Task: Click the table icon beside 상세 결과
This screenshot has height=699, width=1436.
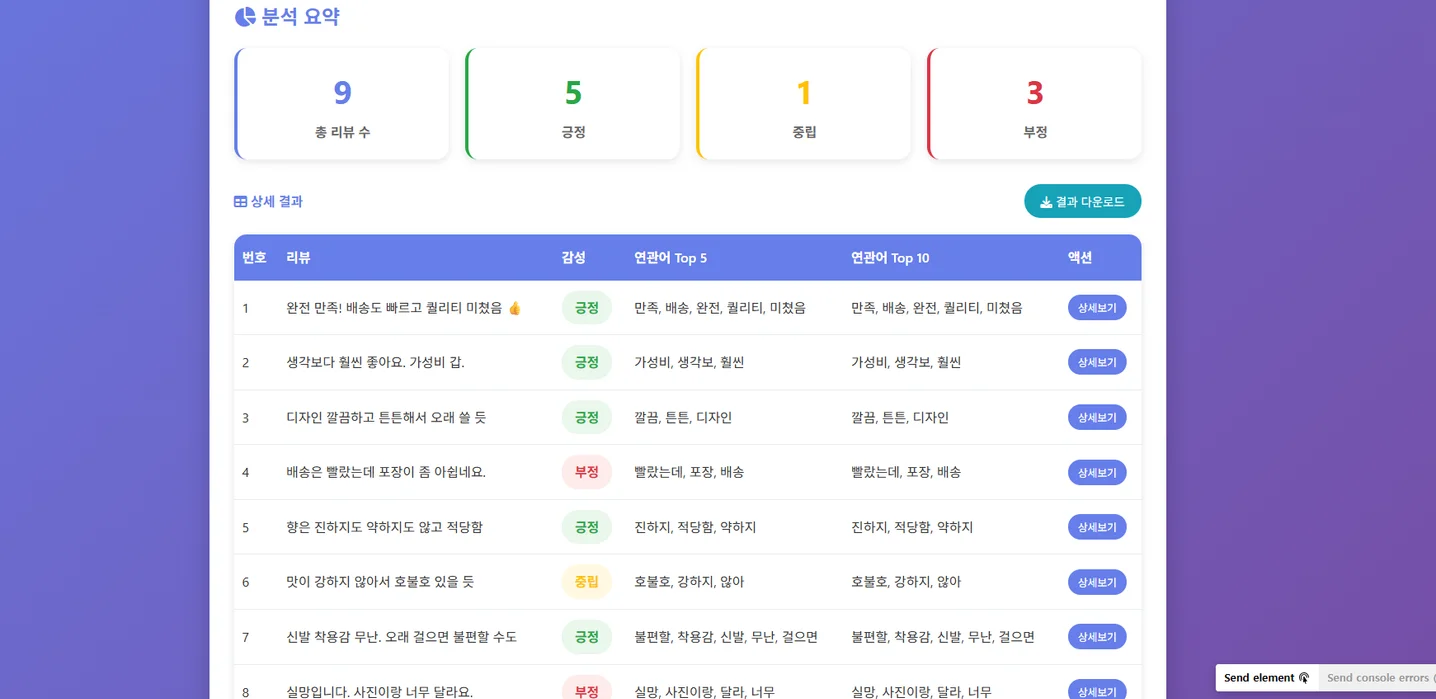Action: pyautogui.click(x=240, y=201)
